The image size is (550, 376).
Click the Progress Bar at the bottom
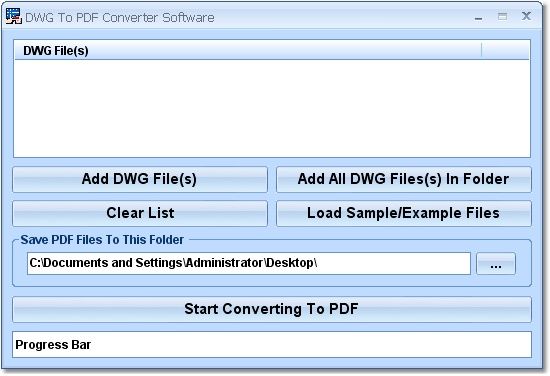[x=272, y=344]
